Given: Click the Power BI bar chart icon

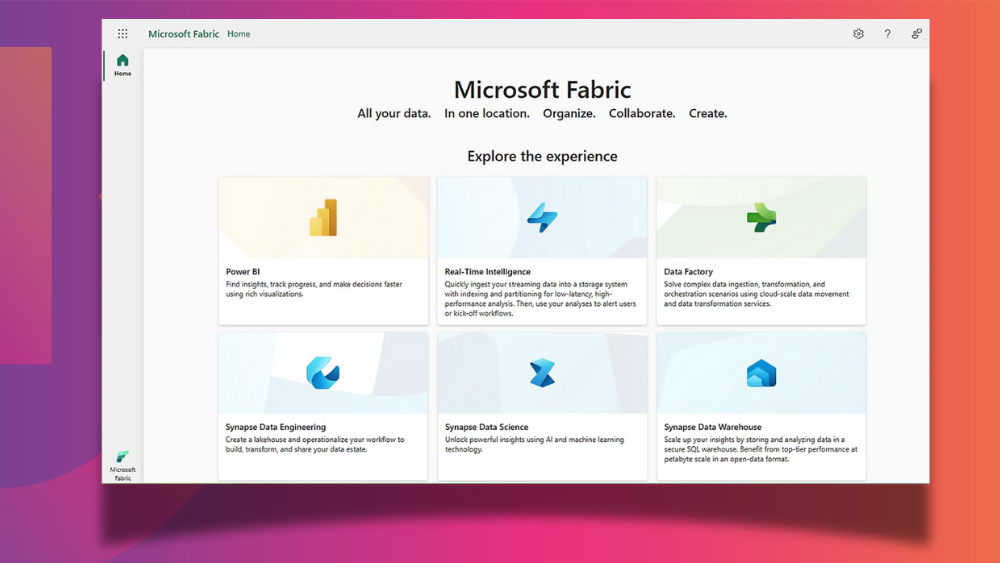Looking at the screenshot, I should point(323,217).
